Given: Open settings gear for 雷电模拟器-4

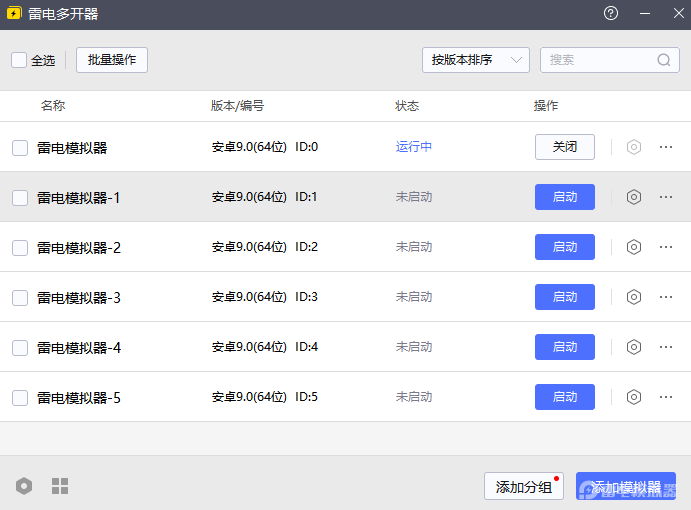Looking at the screenshot, I should click(x=634, y=347).
